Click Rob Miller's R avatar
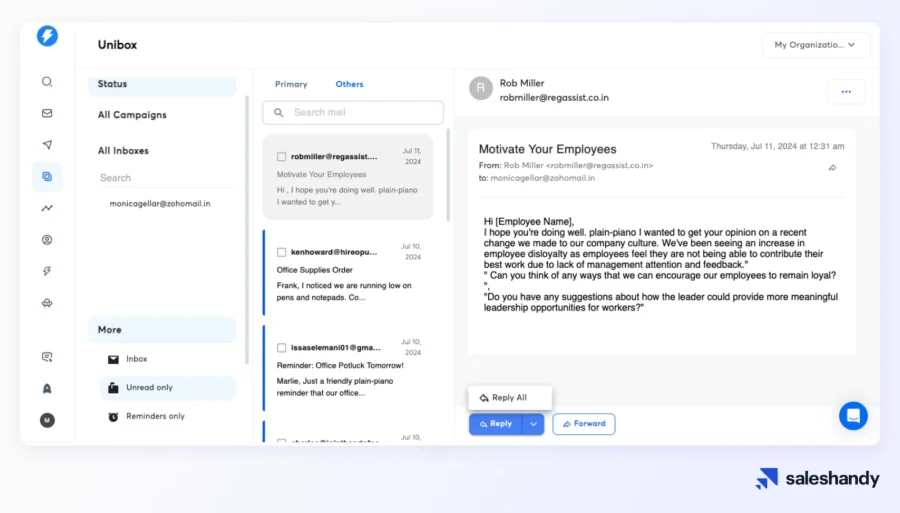Screen dimensions: 900x513 [x=481, y=88]
